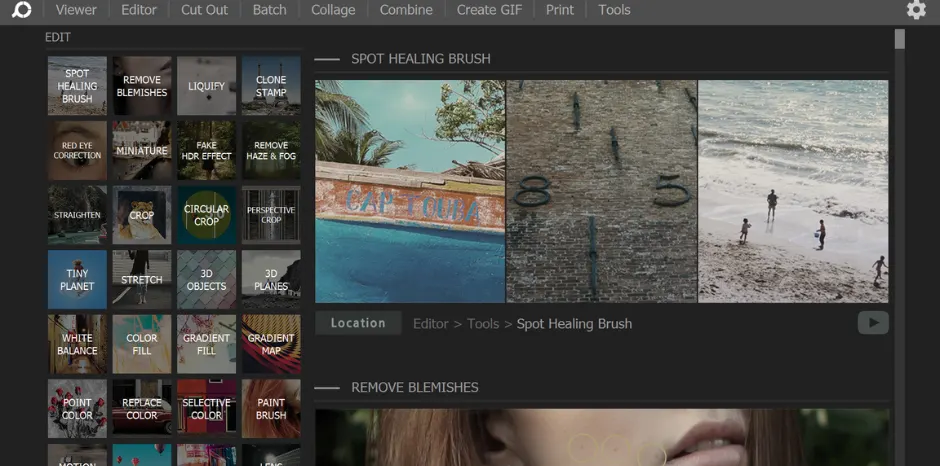Open the Stretch tile

point(142,279)
